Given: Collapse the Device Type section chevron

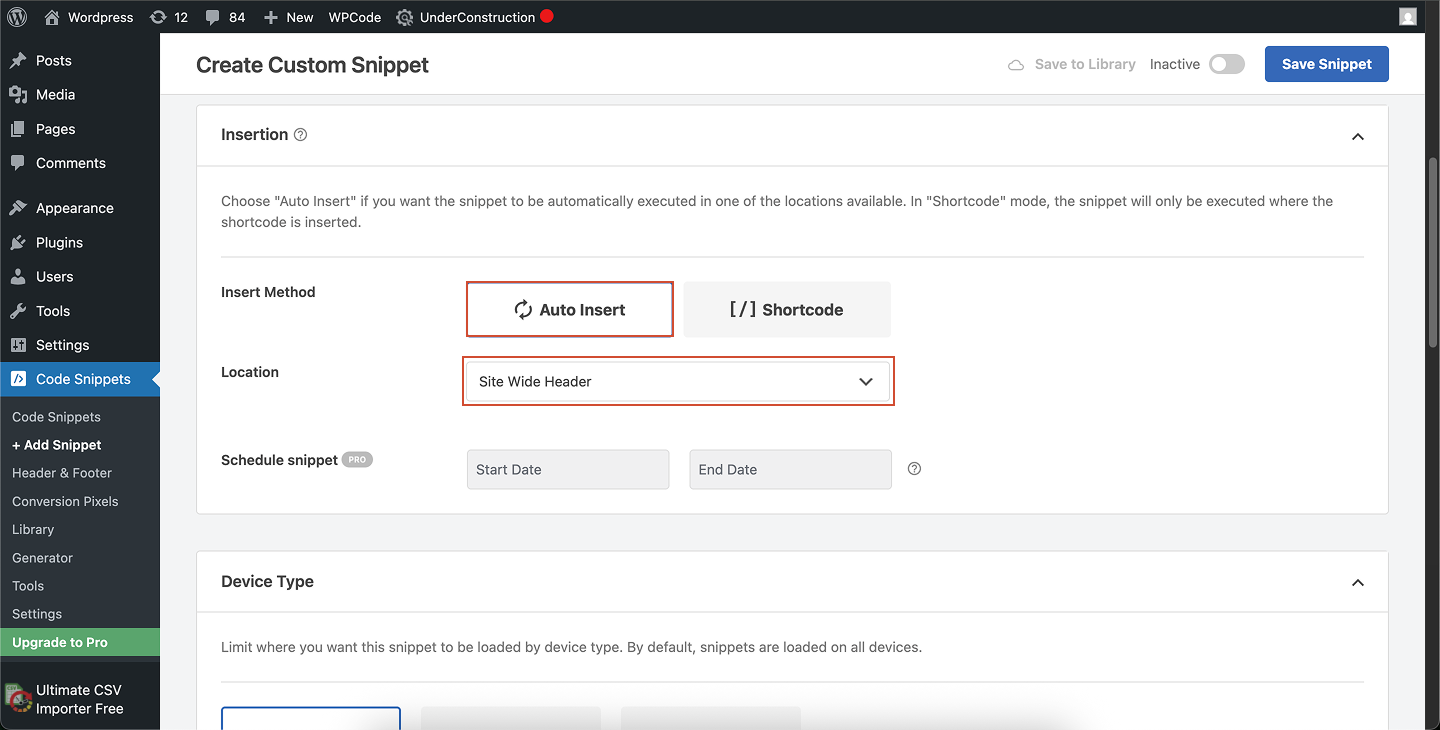Looking at the screenshot, I should (1357, 582).
